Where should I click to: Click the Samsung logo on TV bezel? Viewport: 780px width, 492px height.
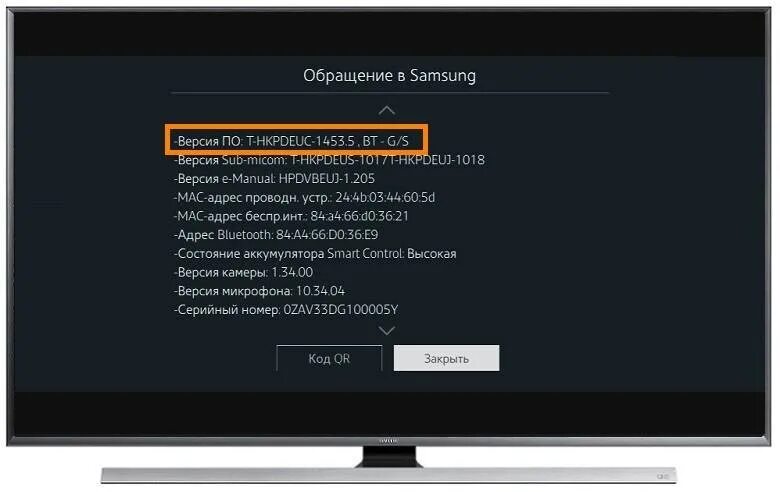click(389, 441)
